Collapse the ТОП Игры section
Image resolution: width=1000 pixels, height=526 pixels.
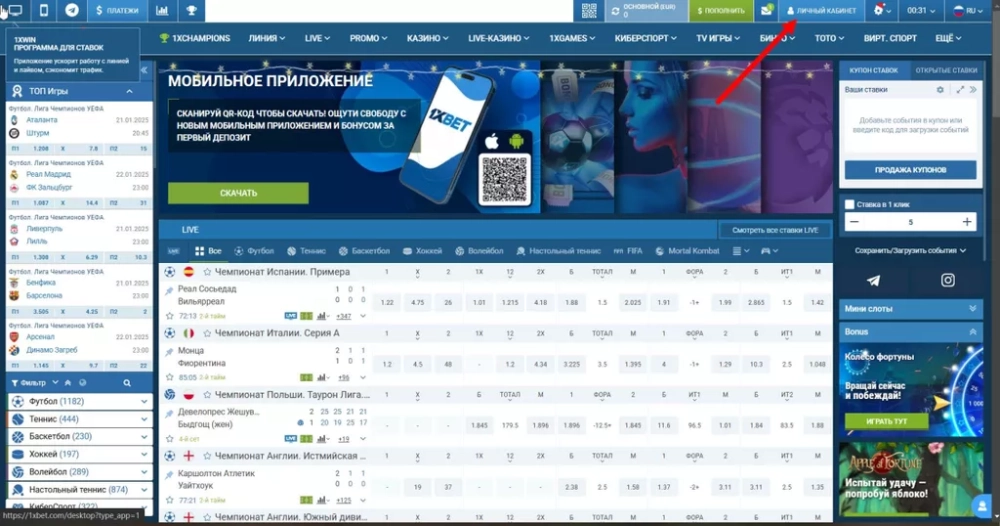pos(129,91)
